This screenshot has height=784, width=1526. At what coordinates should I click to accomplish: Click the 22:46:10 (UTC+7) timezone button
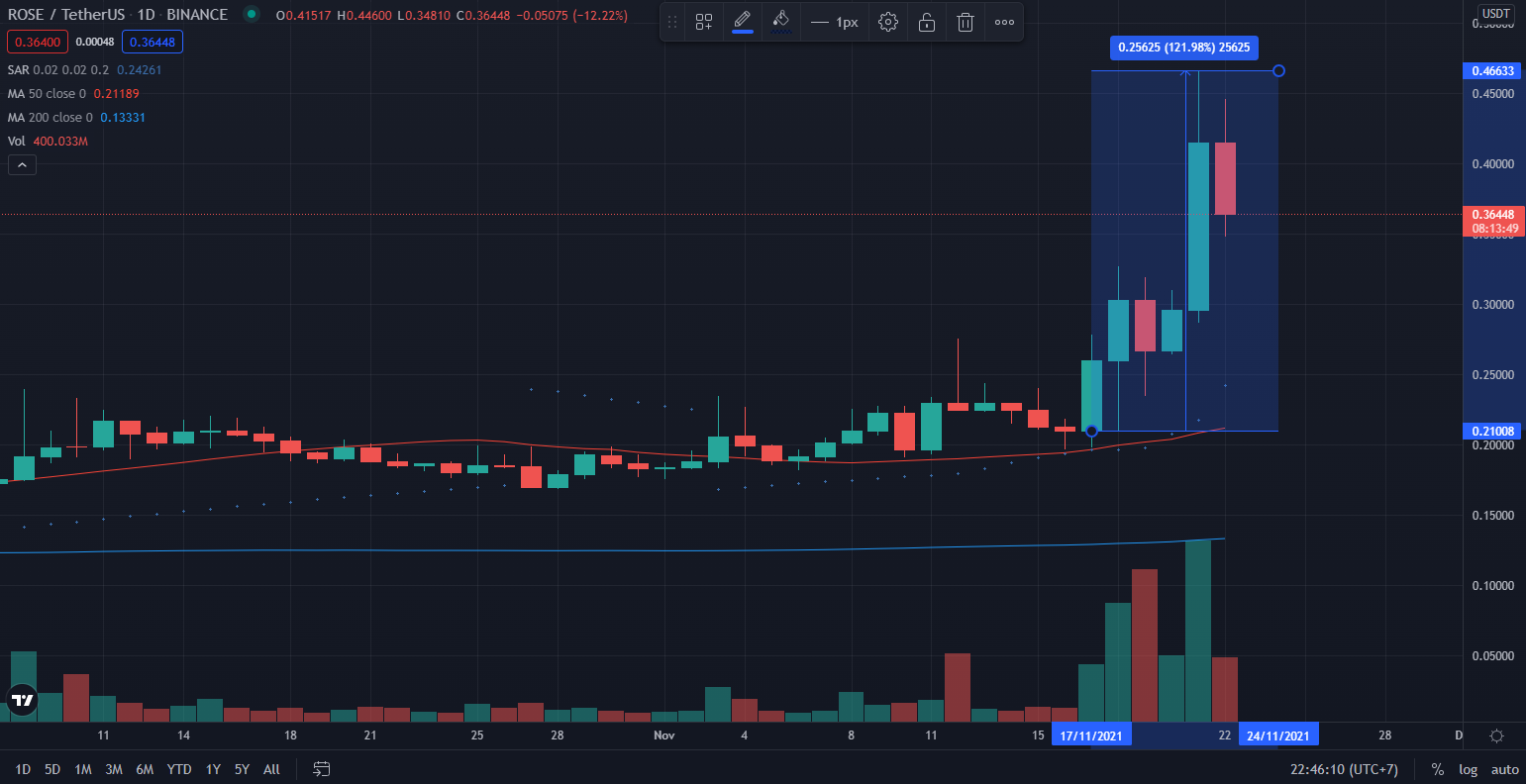(x=1345, y=769)
